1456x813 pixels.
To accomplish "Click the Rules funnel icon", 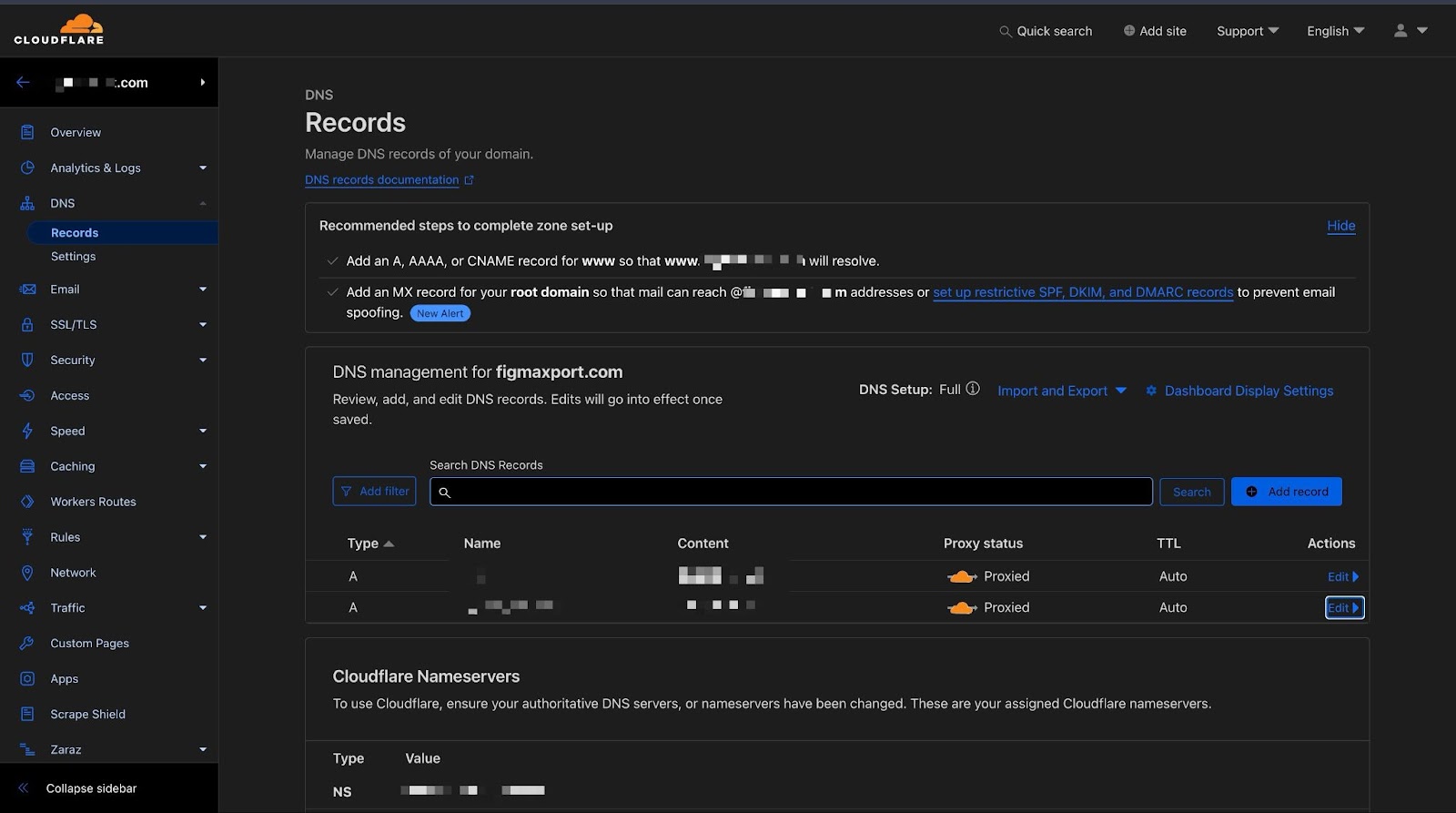I will (27, 537).
